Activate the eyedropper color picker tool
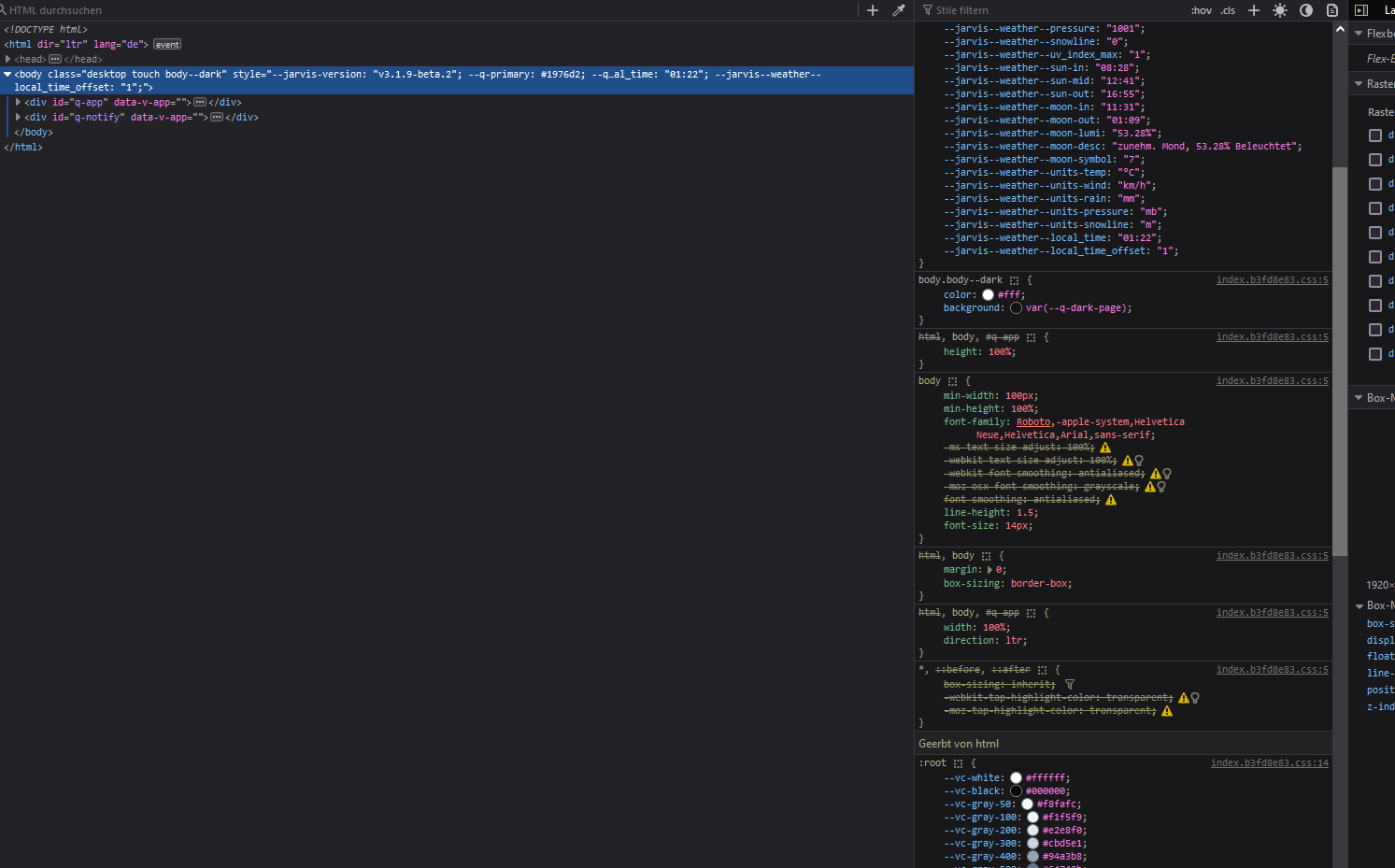 coord(899,10)
